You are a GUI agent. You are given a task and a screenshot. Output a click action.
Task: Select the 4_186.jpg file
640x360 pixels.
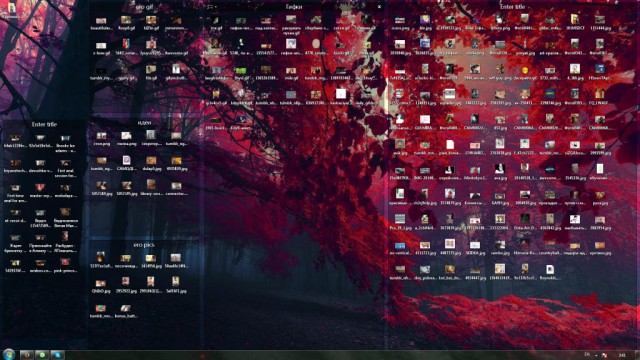(575, 73)
